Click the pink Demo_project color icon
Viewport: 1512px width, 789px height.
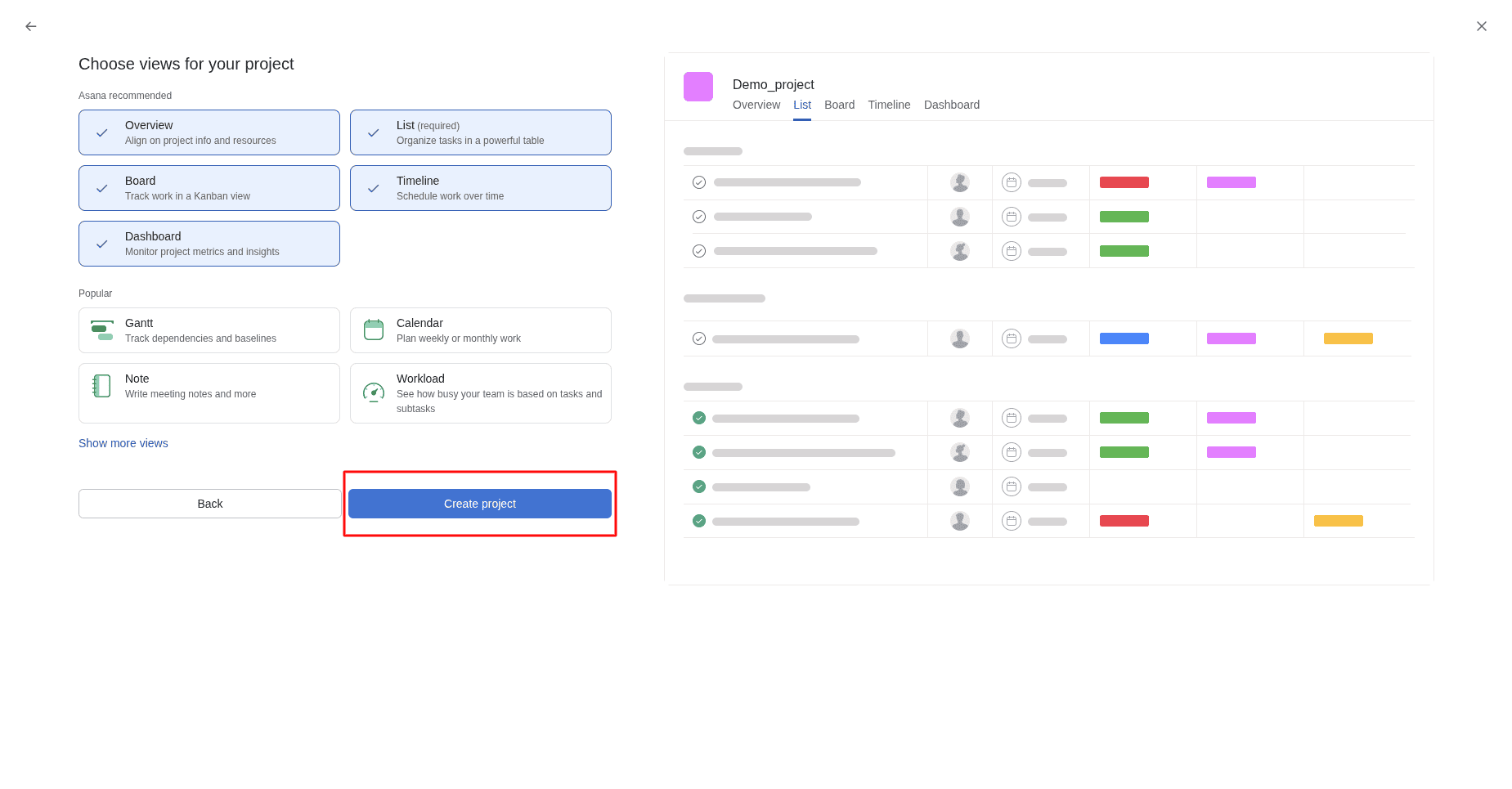pos(698,87)
